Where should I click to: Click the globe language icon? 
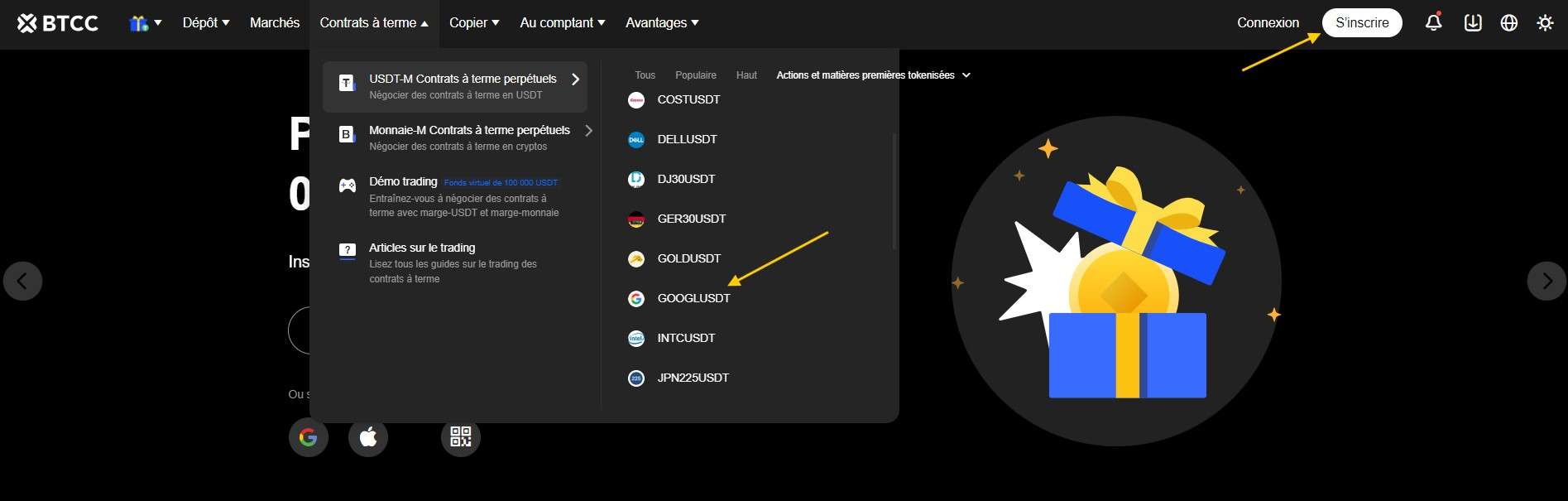coord(1509,22)
